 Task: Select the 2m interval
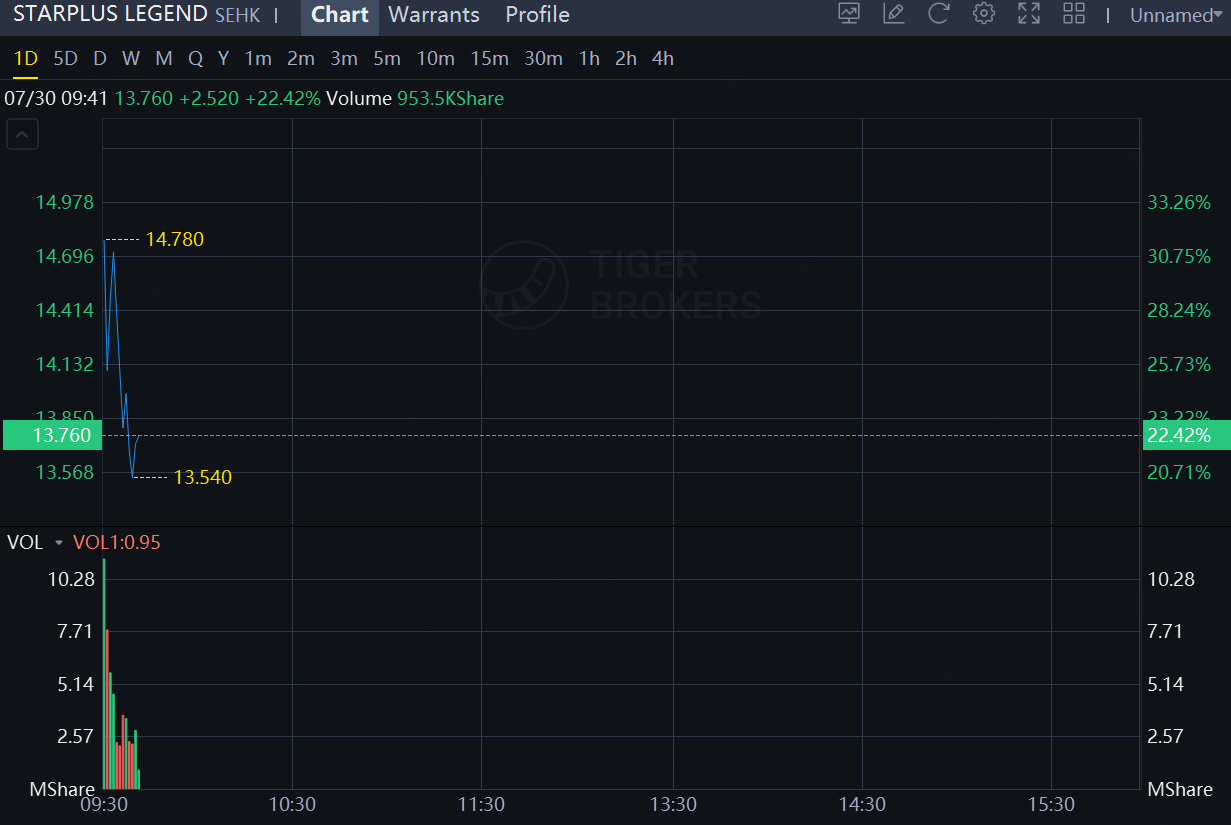301,59
